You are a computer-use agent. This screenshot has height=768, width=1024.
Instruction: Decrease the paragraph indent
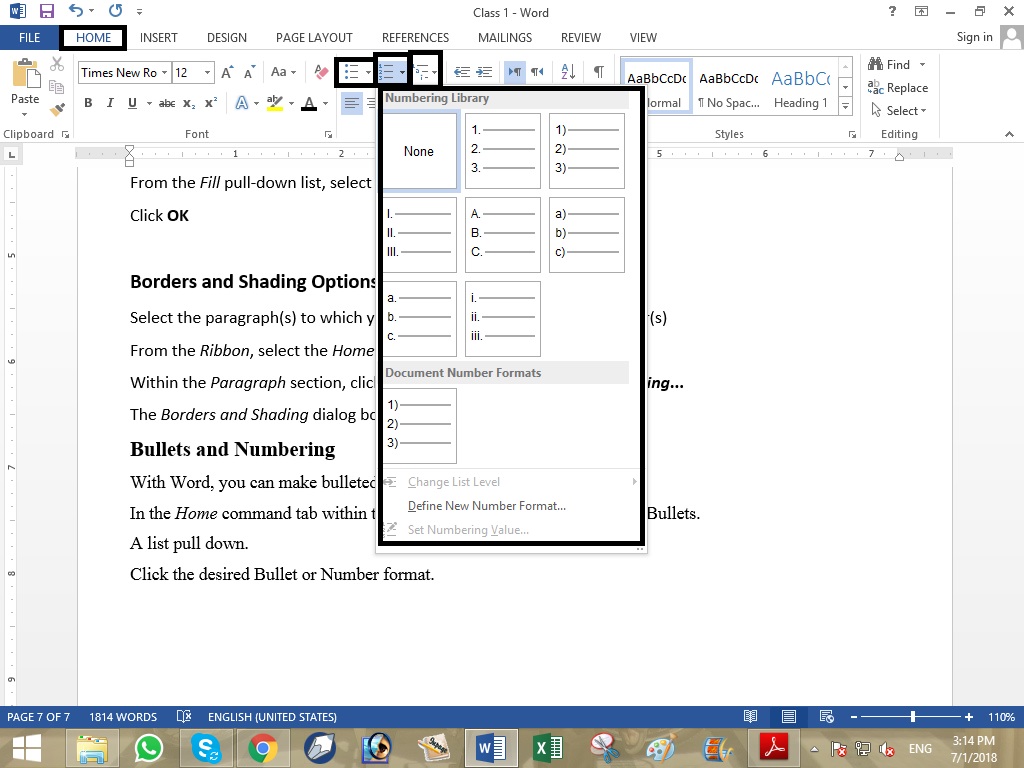coord(462,72)
